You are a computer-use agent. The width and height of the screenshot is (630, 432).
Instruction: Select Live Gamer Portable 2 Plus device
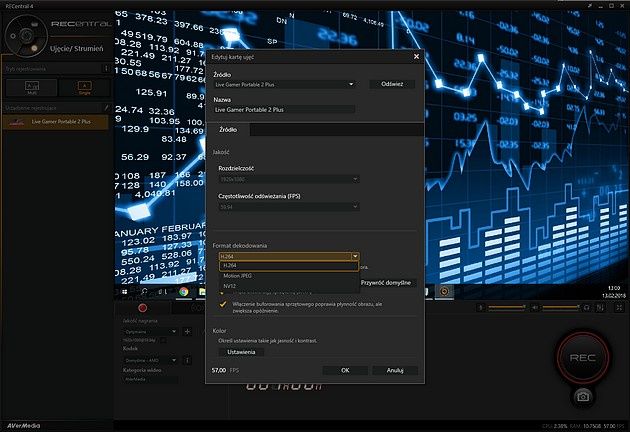(55, 122)
